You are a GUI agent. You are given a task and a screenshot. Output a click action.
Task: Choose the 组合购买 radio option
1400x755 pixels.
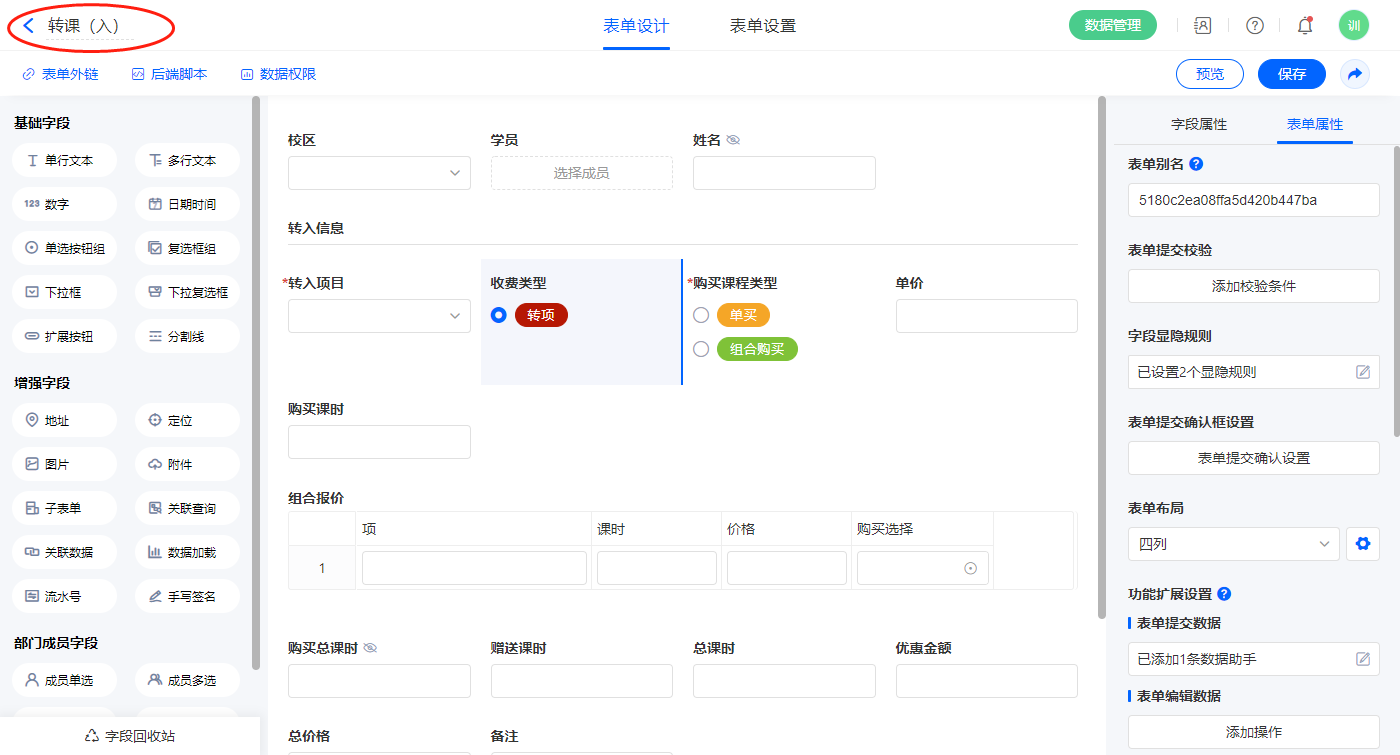701,349
